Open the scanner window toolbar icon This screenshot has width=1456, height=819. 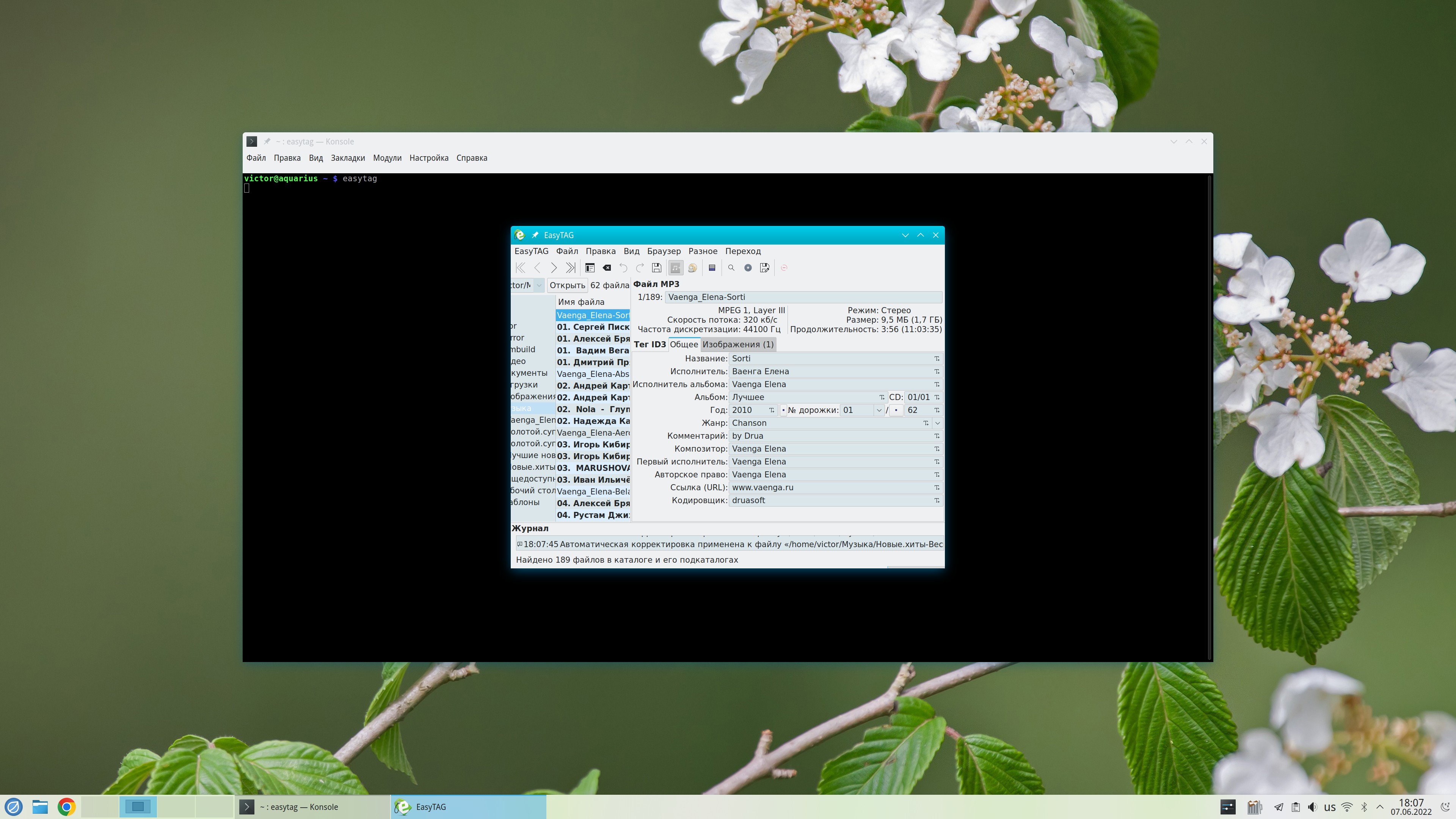590,268
